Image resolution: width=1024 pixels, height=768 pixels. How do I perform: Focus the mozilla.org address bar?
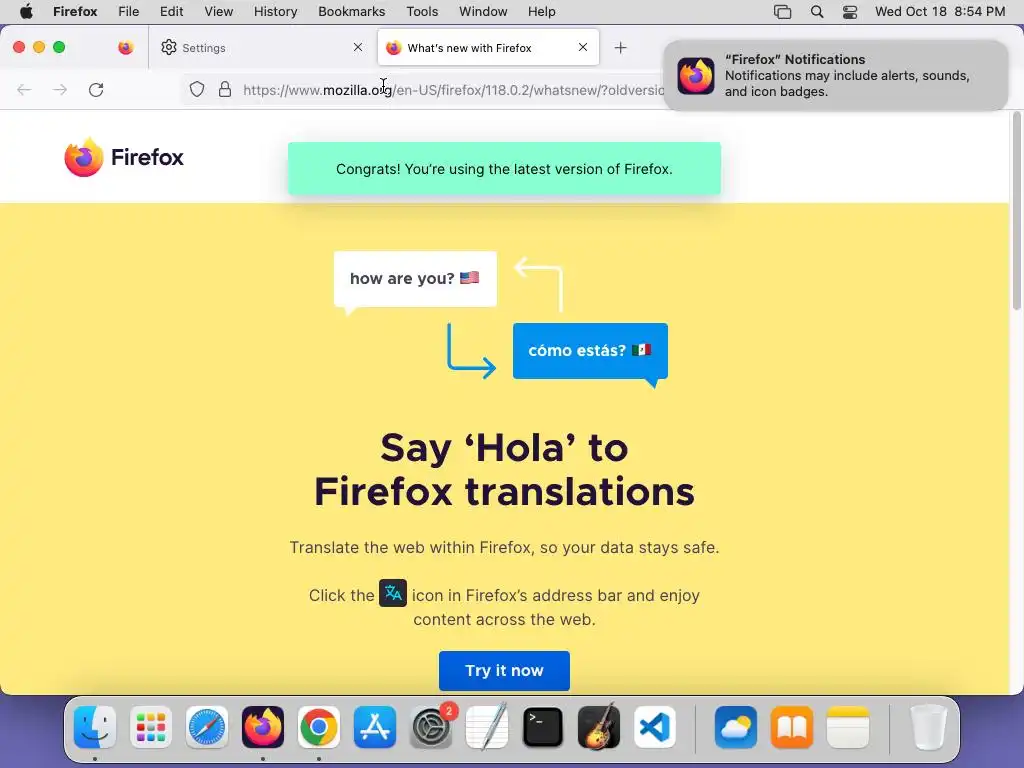tap(453, 90)
